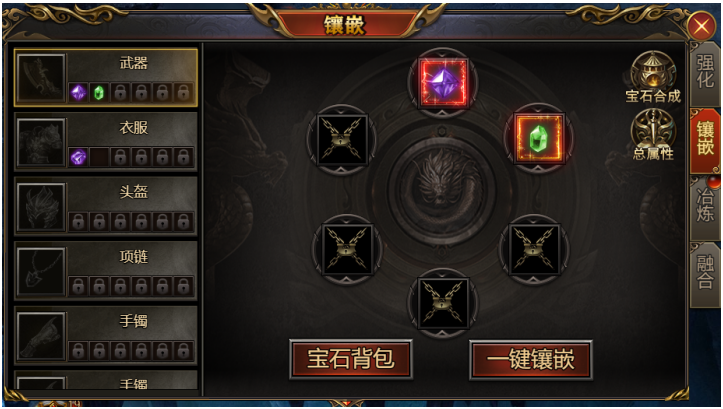The height and width of the screenshot is (409, 723).
Task: Open the 宝石背包 gem bag
Action: pyautogui.click(x=351, y=359)
